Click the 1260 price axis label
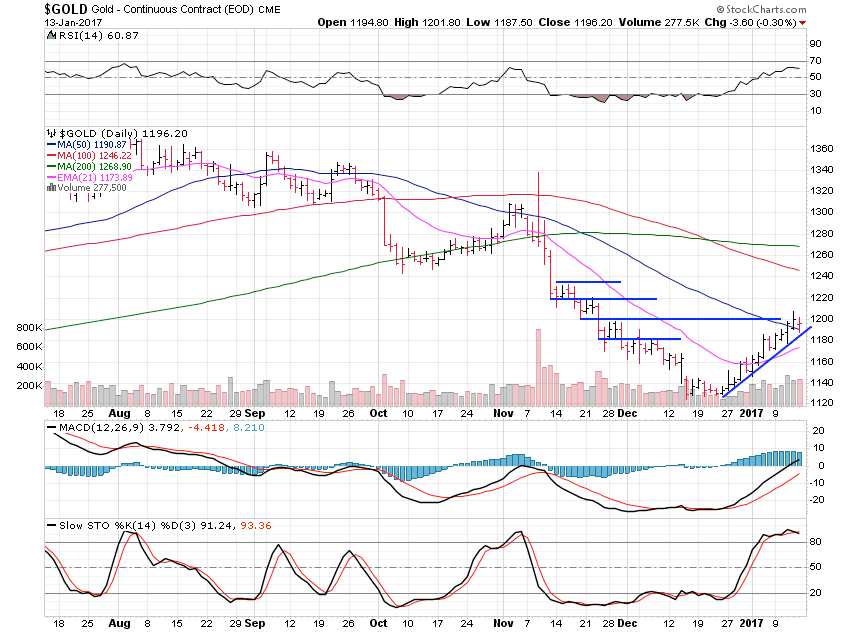 tap(821, 255)
